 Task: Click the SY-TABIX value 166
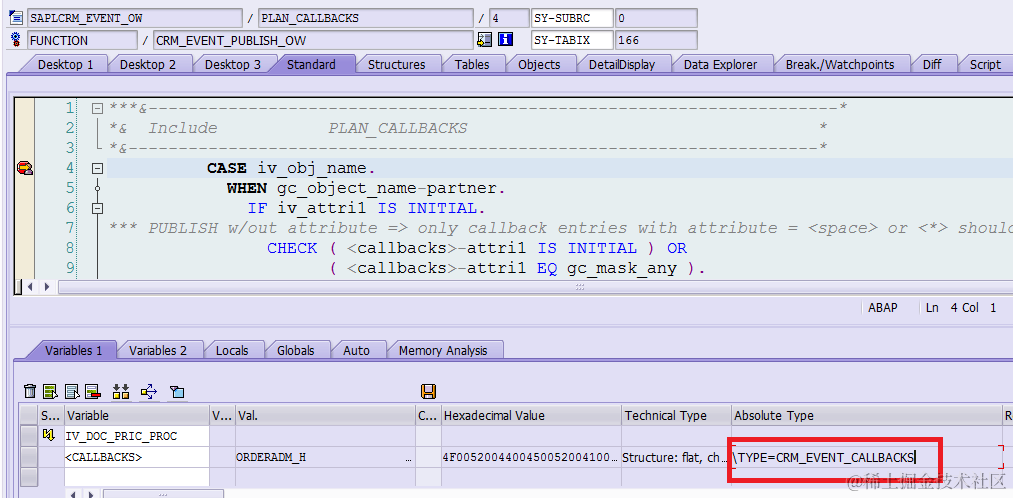tap(656, 41)
